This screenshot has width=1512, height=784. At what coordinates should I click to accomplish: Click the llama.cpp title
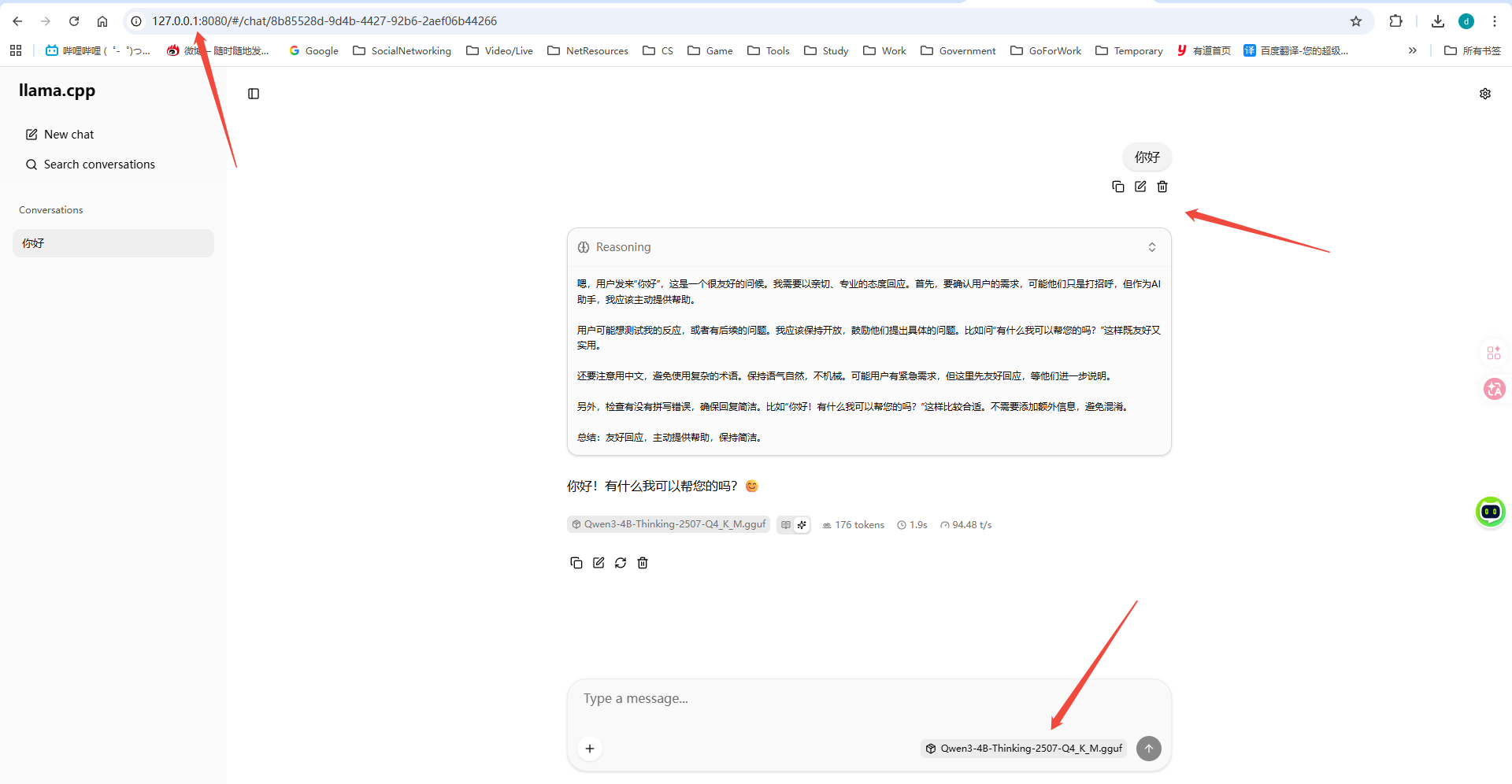click(x=57, y=91)
